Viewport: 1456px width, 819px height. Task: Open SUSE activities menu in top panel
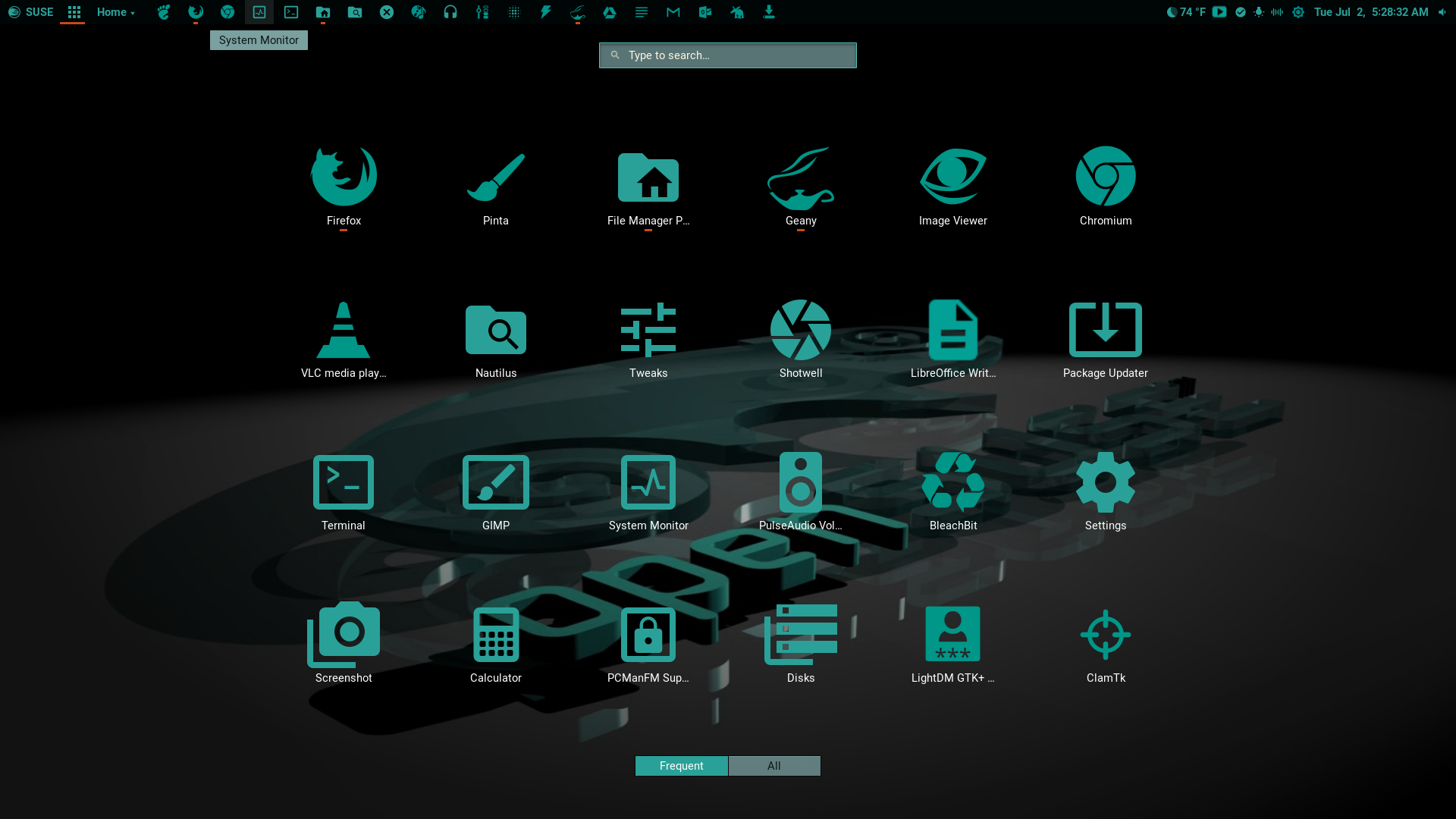pyautogui.click(x=30, y=12)
